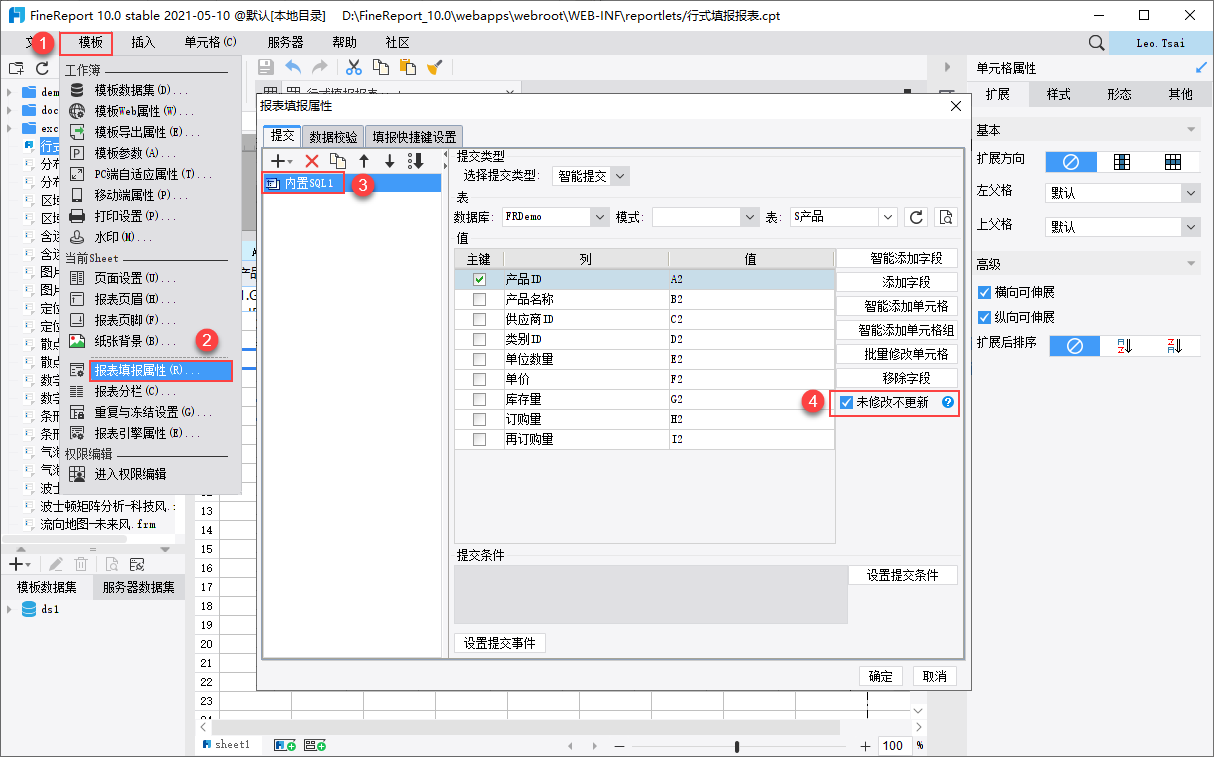Viewport: 1214px width, 757px height.
Task: Click the copy icon in submit list toolbar
Action: tap(338, 161)
